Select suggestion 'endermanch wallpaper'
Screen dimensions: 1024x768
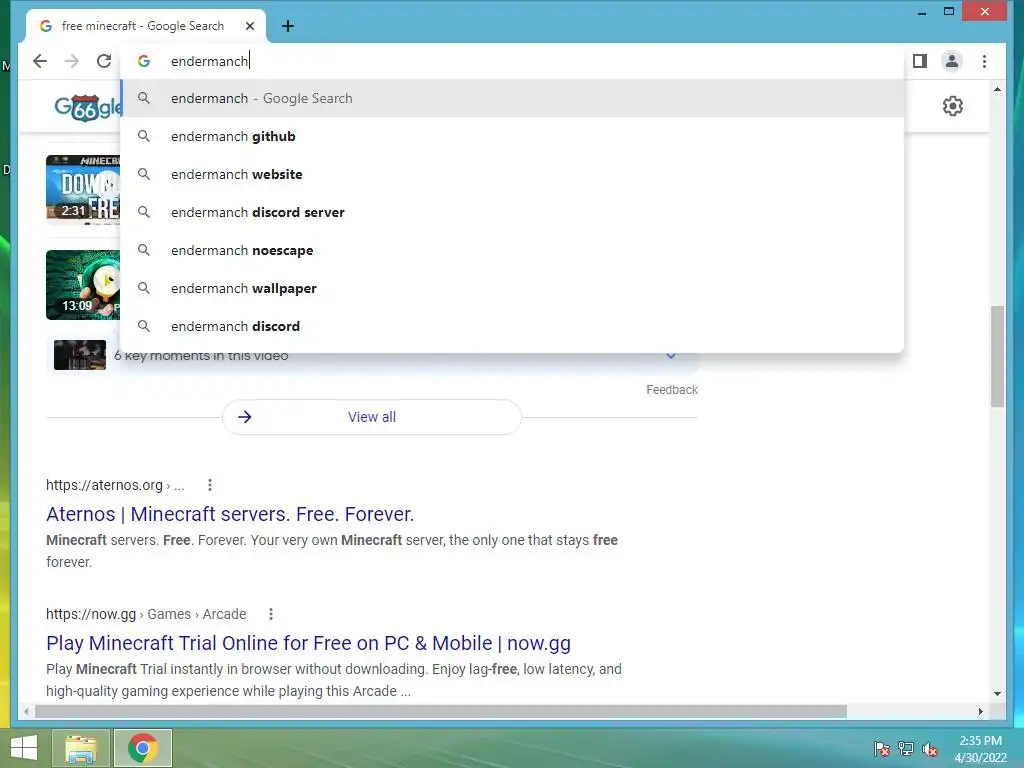tap(512, 288)
